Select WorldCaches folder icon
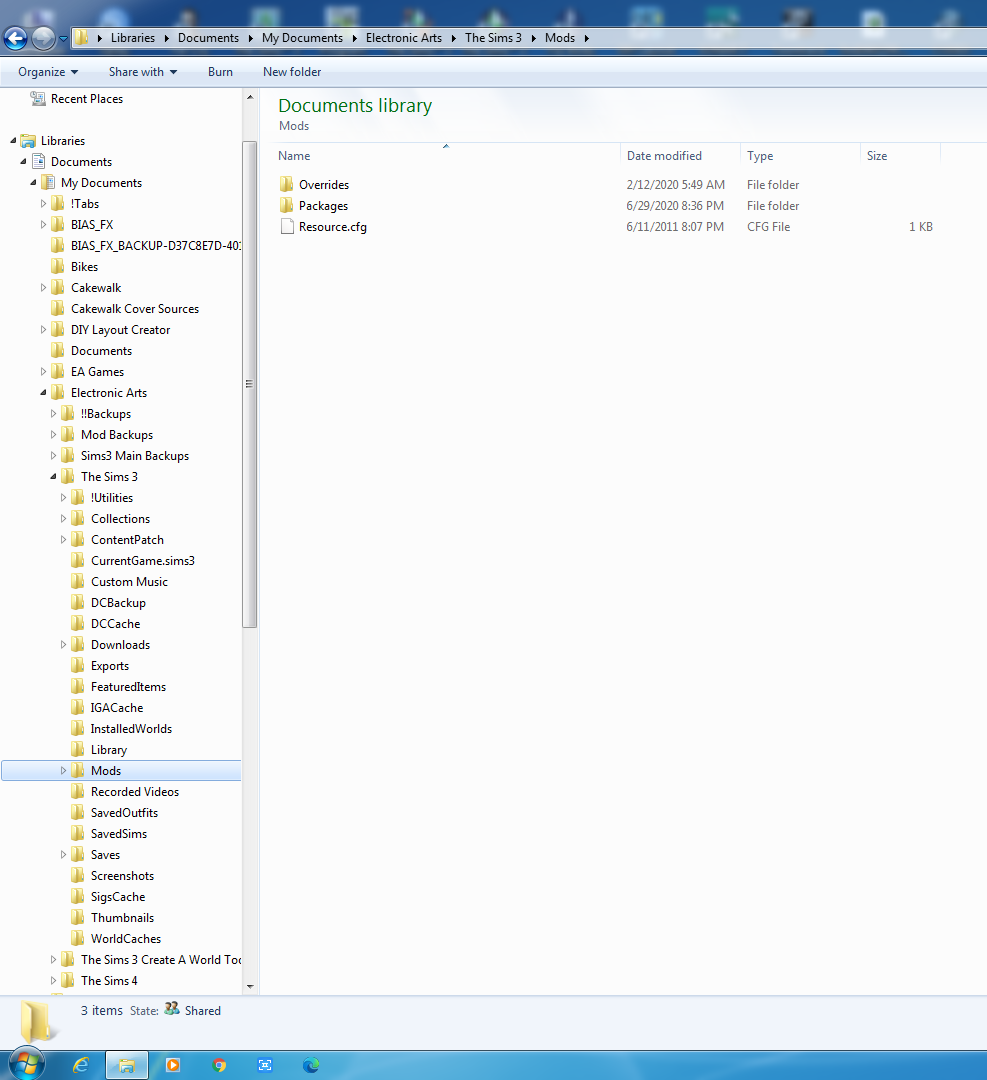Image resolution: width=987 pixels, height=1080 pixels. [x=78, y=939]
